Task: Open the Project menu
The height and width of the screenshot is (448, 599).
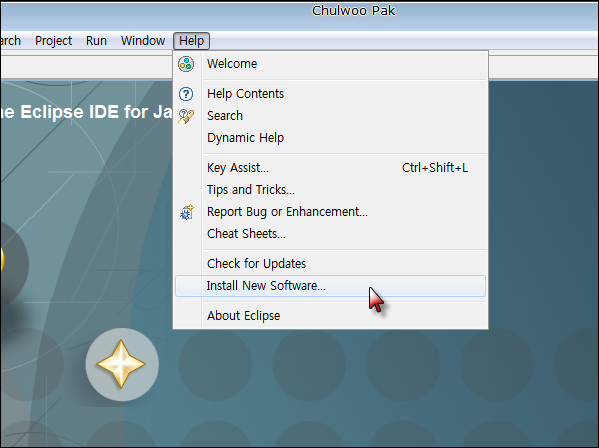Action: [53, 41]
